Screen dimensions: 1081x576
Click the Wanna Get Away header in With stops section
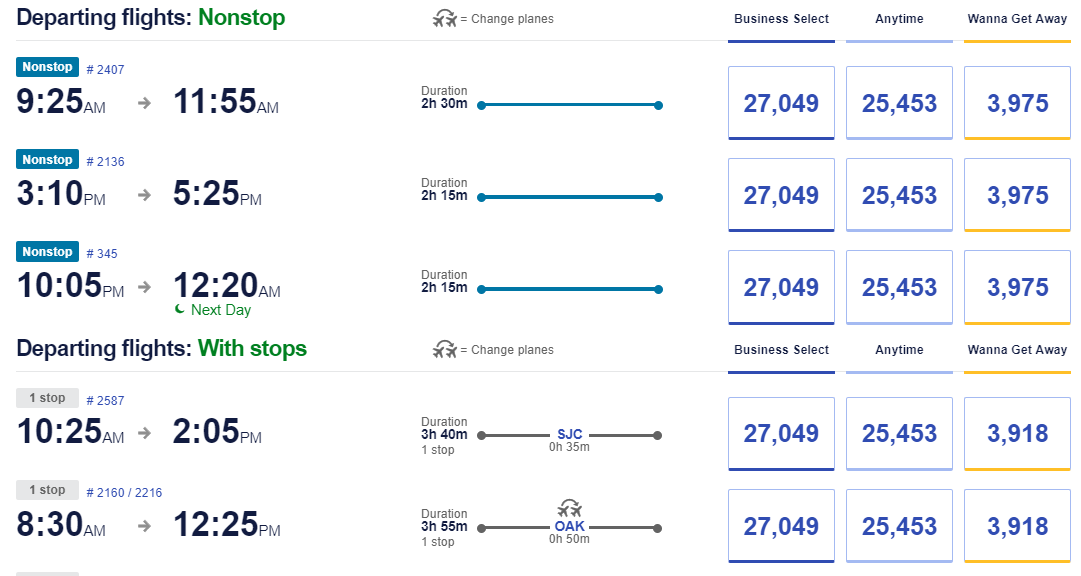pos(1017,350)
